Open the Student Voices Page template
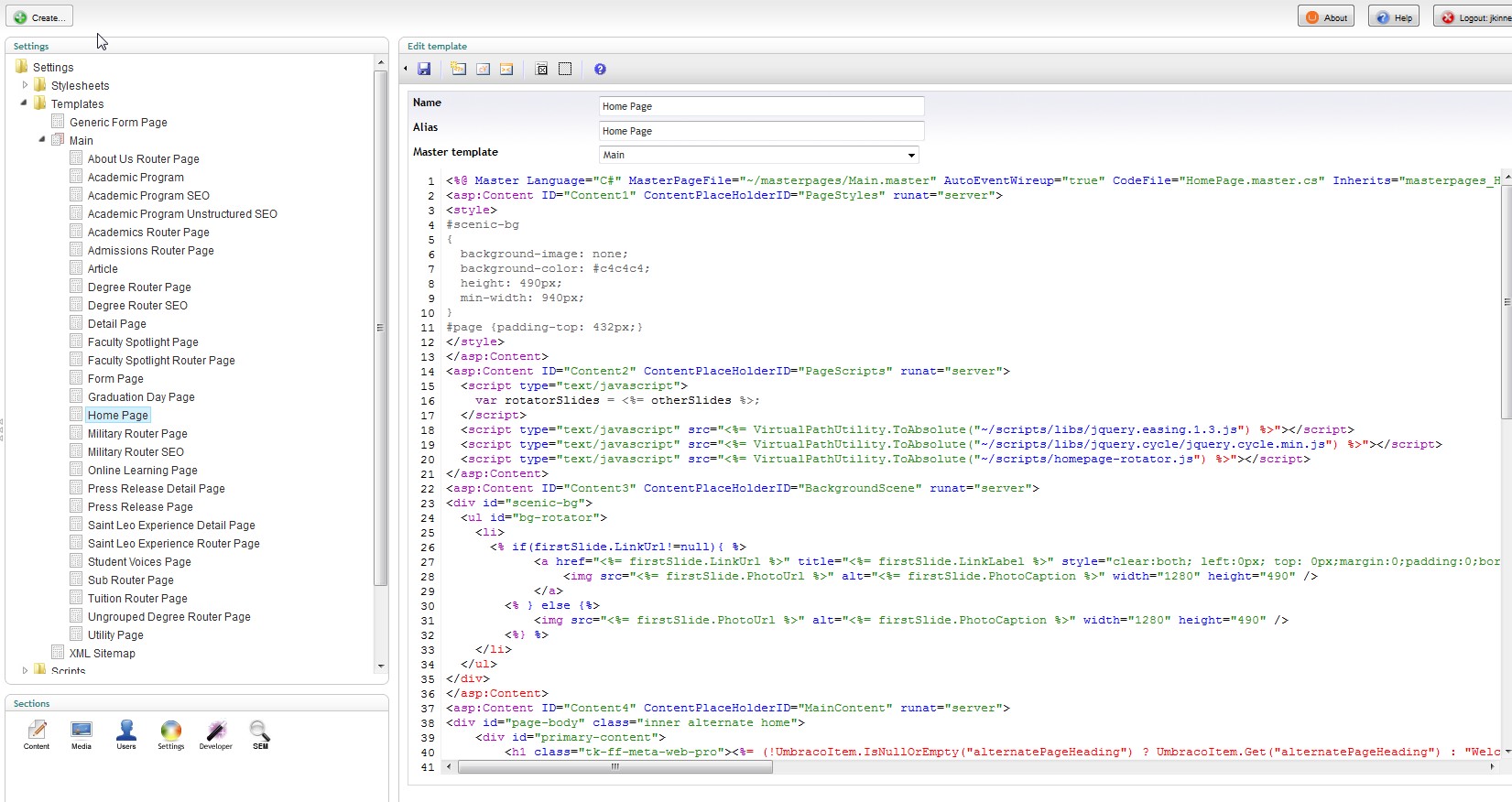The image size is (1512, 802). tap(139, 561)
